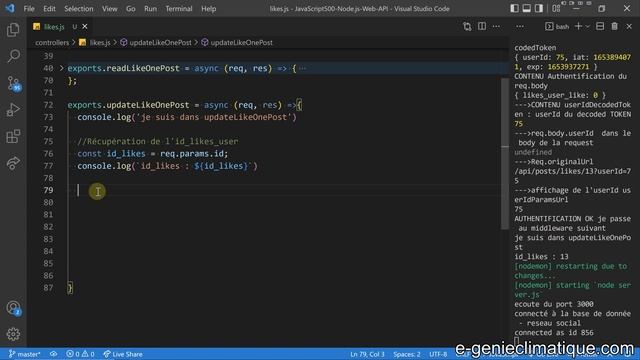640x360 pixels.
Task: Open the Selection menu
Action: [x=78, y=9]
